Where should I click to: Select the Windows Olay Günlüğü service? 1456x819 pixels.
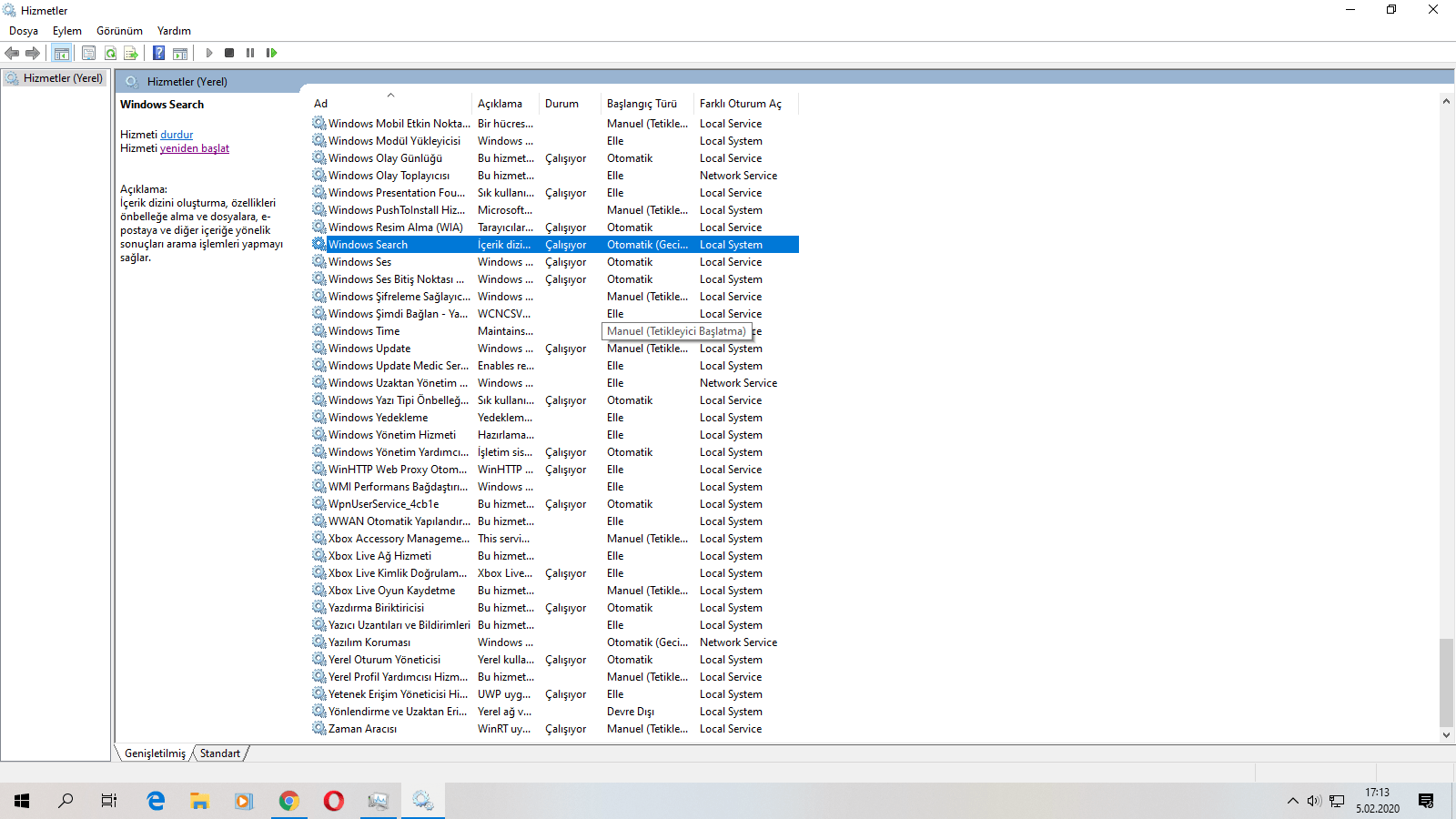coord(555,158)
